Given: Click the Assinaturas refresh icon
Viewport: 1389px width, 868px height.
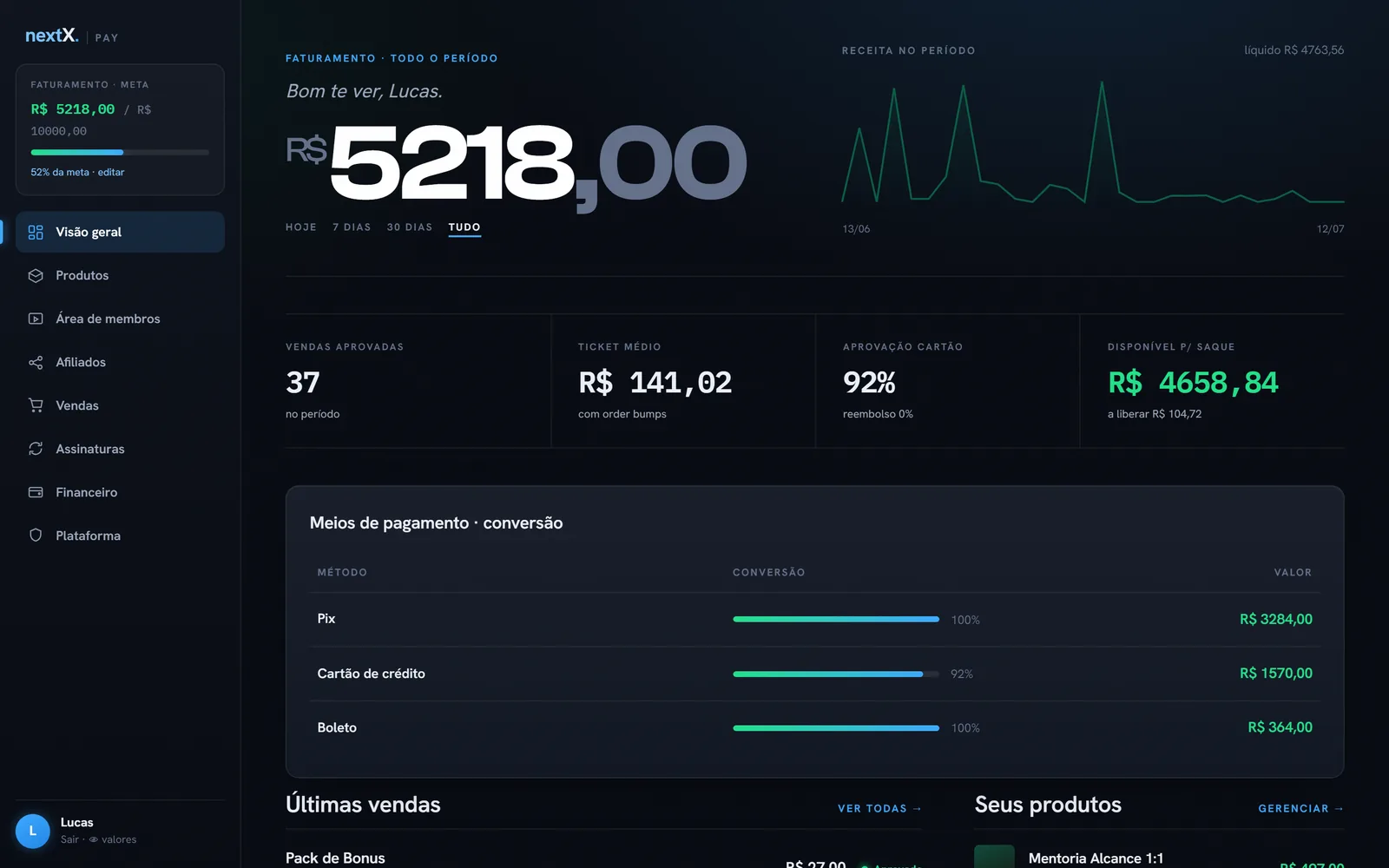Looking at the screenshot, I should [36, 449].
